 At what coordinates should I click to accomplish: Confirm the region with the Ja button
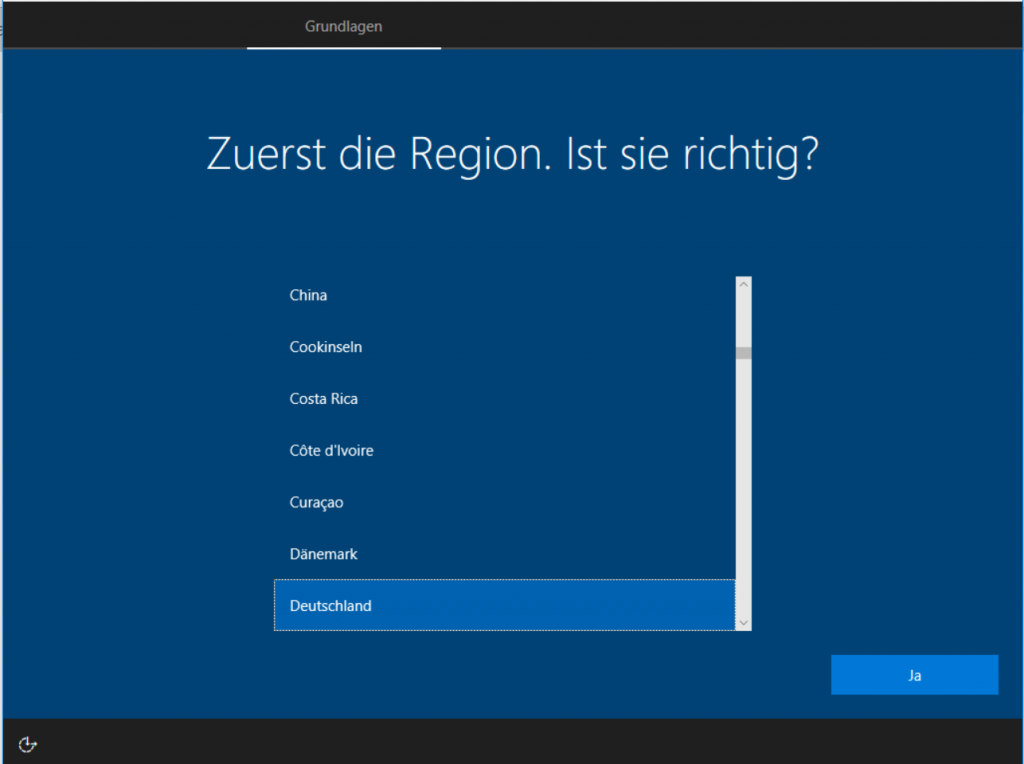[914, 675]
